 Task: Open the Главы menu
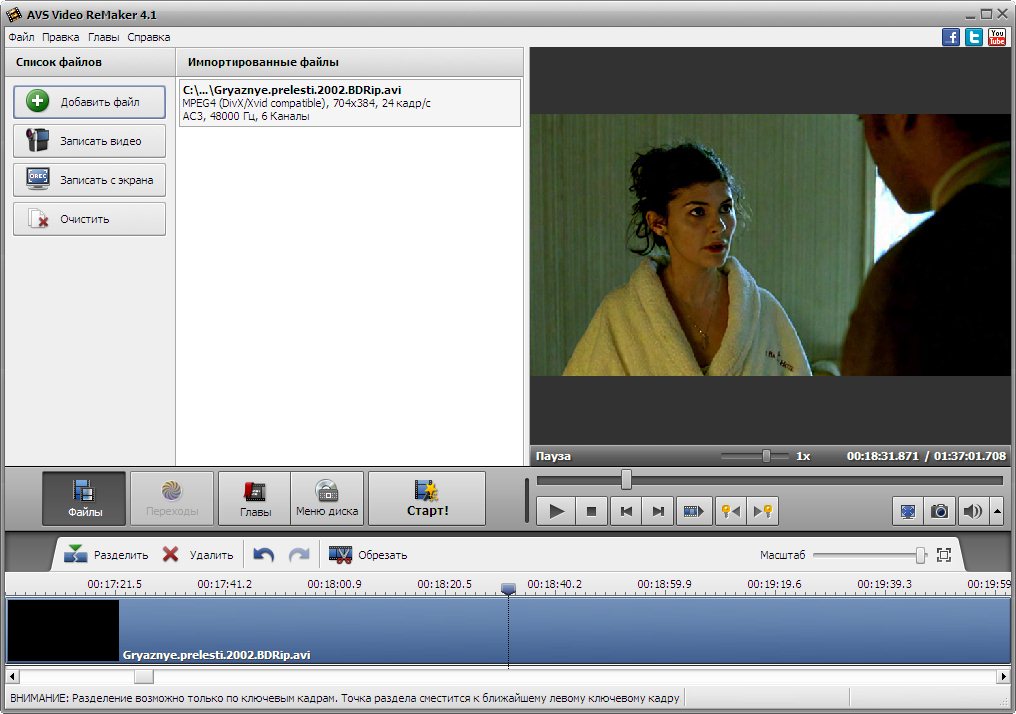(x=104, y=37)
